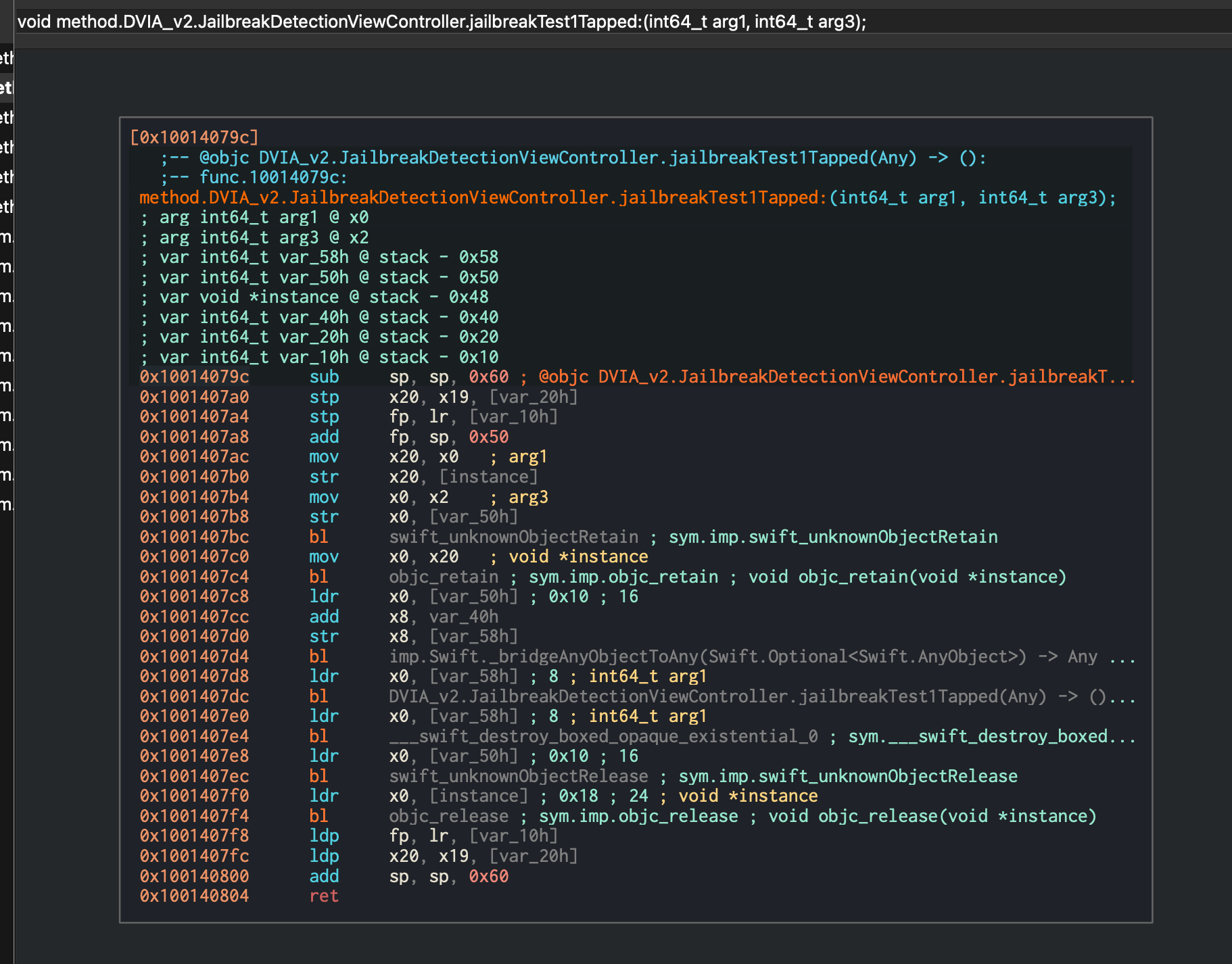Select the arg int64_t arg1 @ x0 comment

click(x=254, y=217)
